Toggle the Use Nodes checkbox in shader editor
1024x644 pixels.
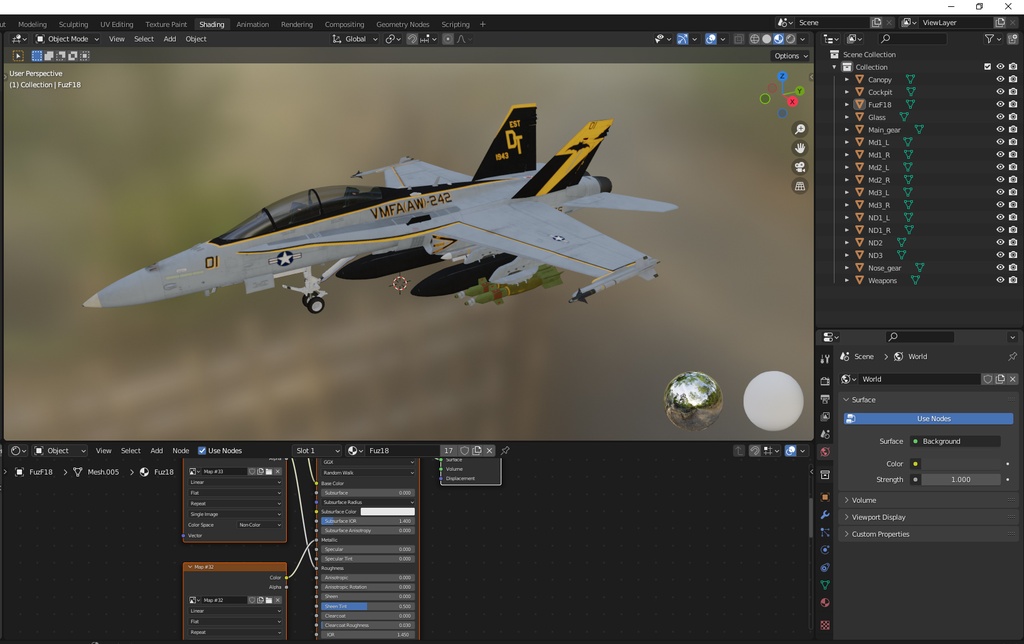[200, 450]
